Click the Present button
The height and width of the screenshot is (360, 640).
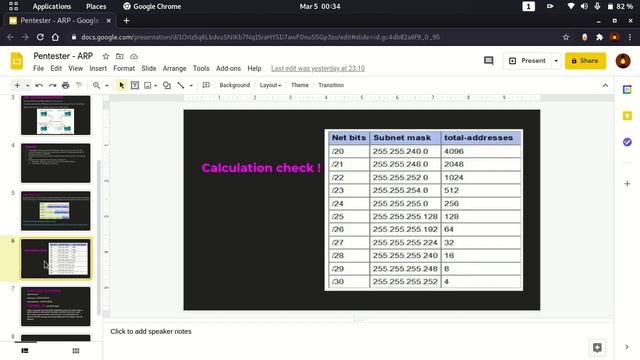coord(527,61)
